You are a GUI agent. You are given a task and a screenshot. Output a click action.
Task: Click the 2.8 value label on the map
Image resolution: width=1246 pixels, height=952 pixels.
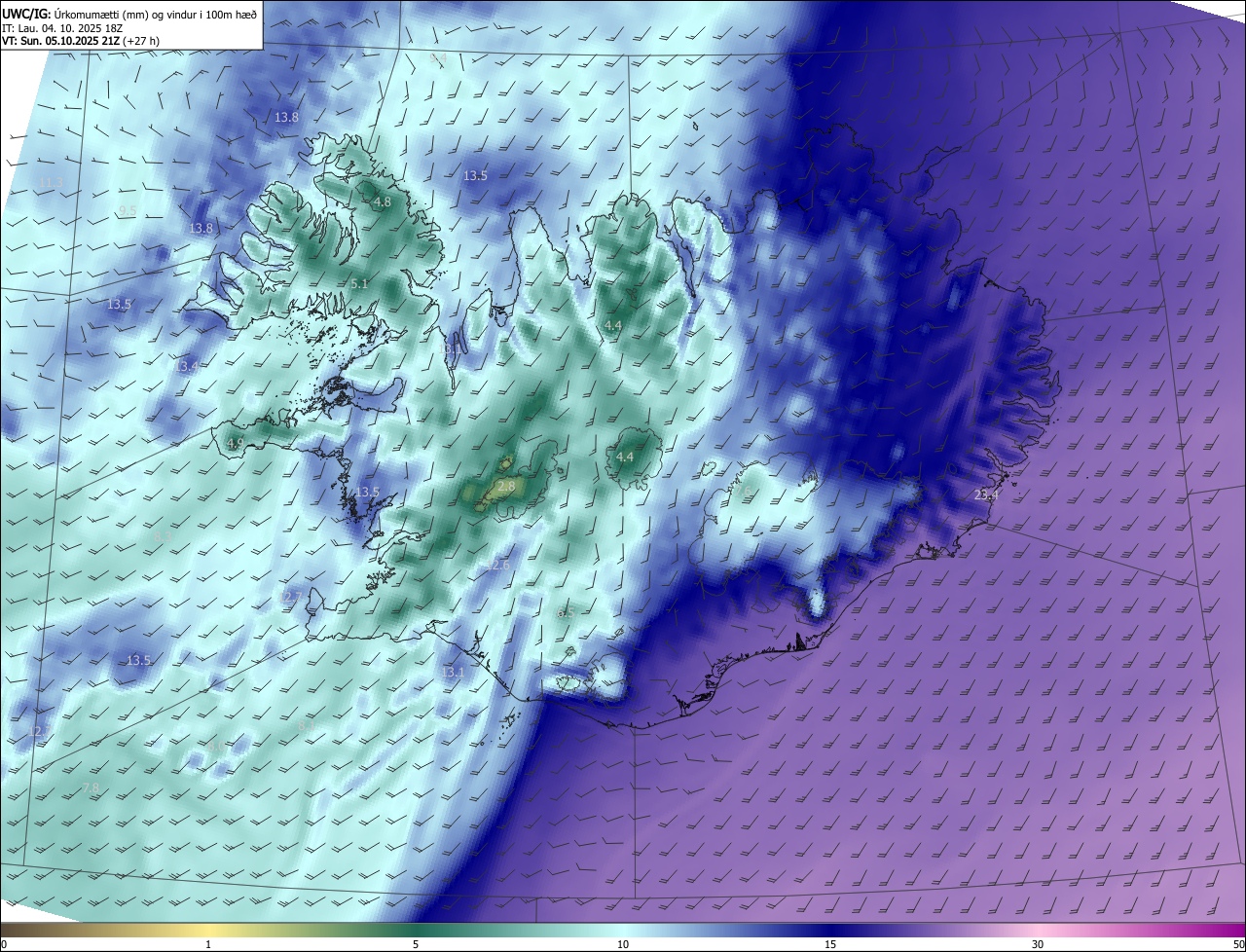506,486
